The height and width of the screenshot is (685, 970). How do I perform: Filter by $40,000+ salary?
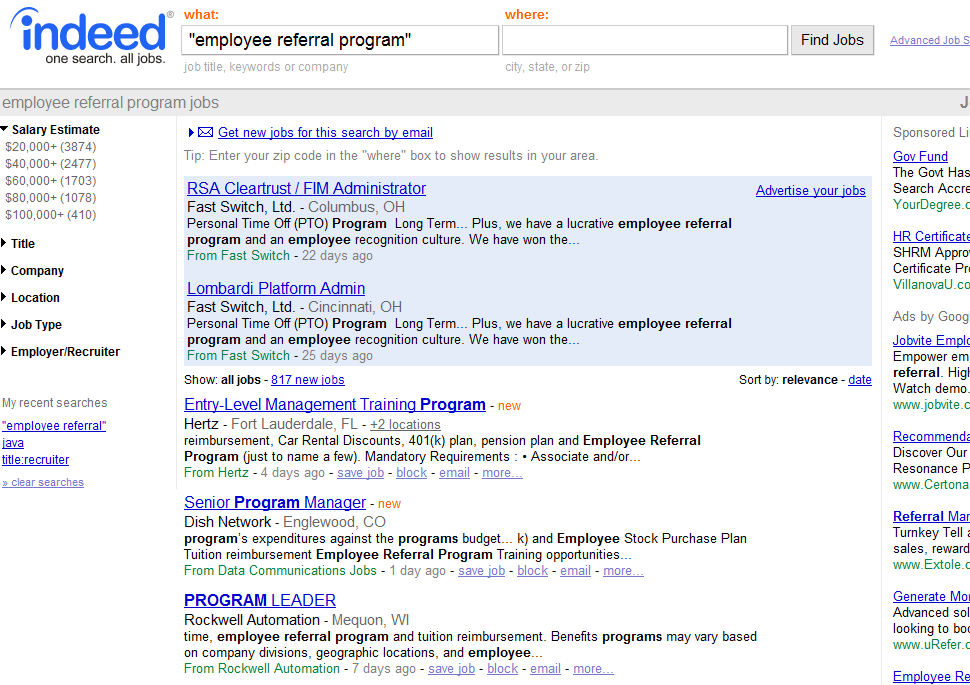51,164
